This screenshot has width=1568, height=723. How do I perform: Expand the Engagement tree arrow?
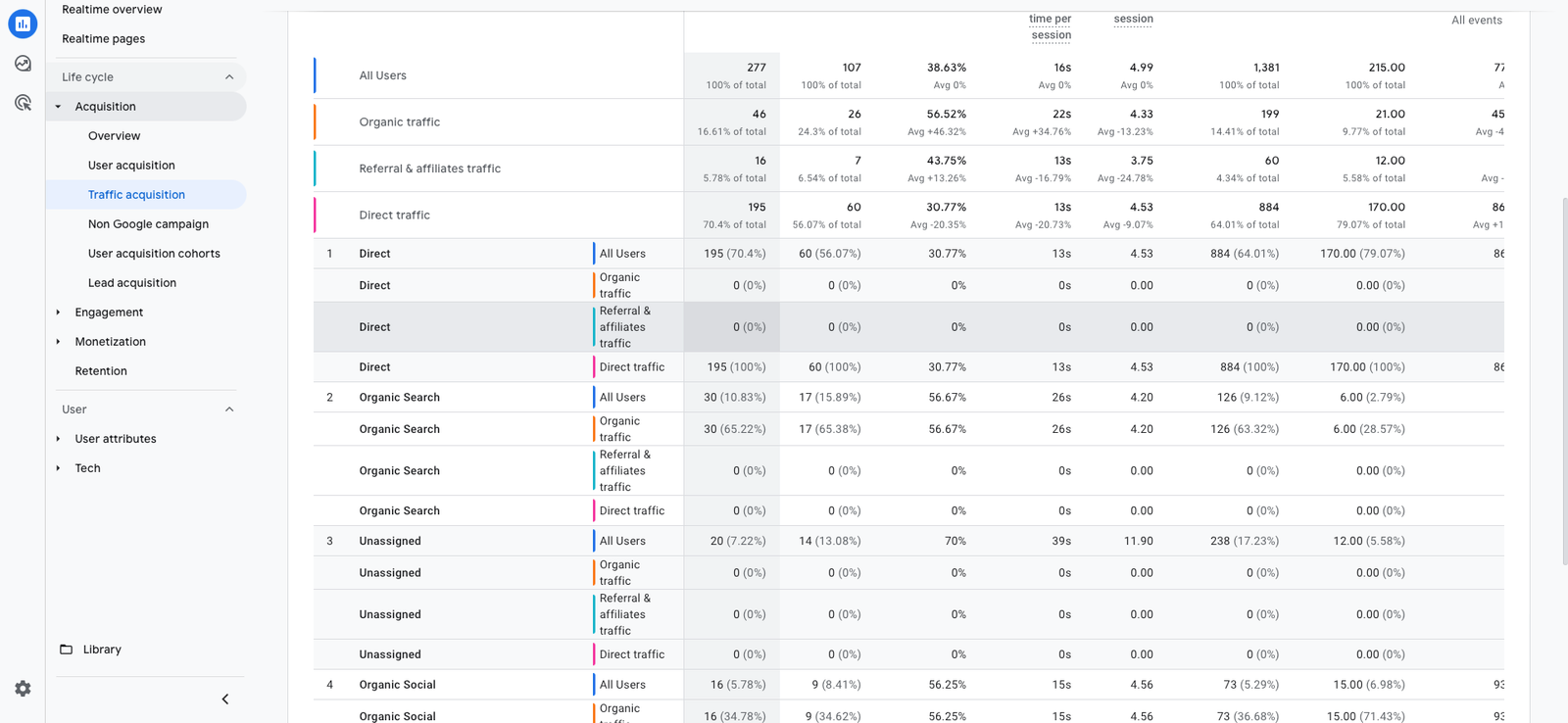click(x=58, y=313)
